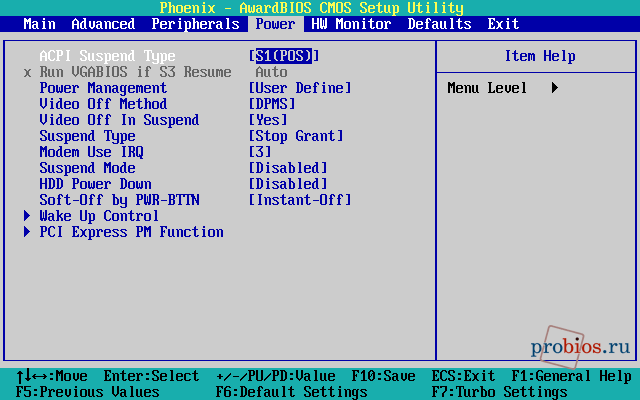Click the F1:General Help hint
This screenshot has width=640, height=400.
click(571, 376)
